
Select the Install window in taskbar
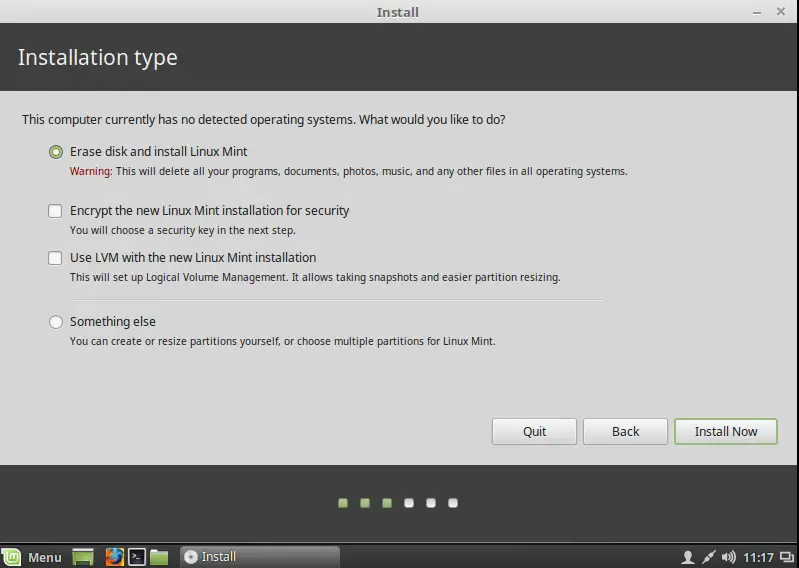260,557
